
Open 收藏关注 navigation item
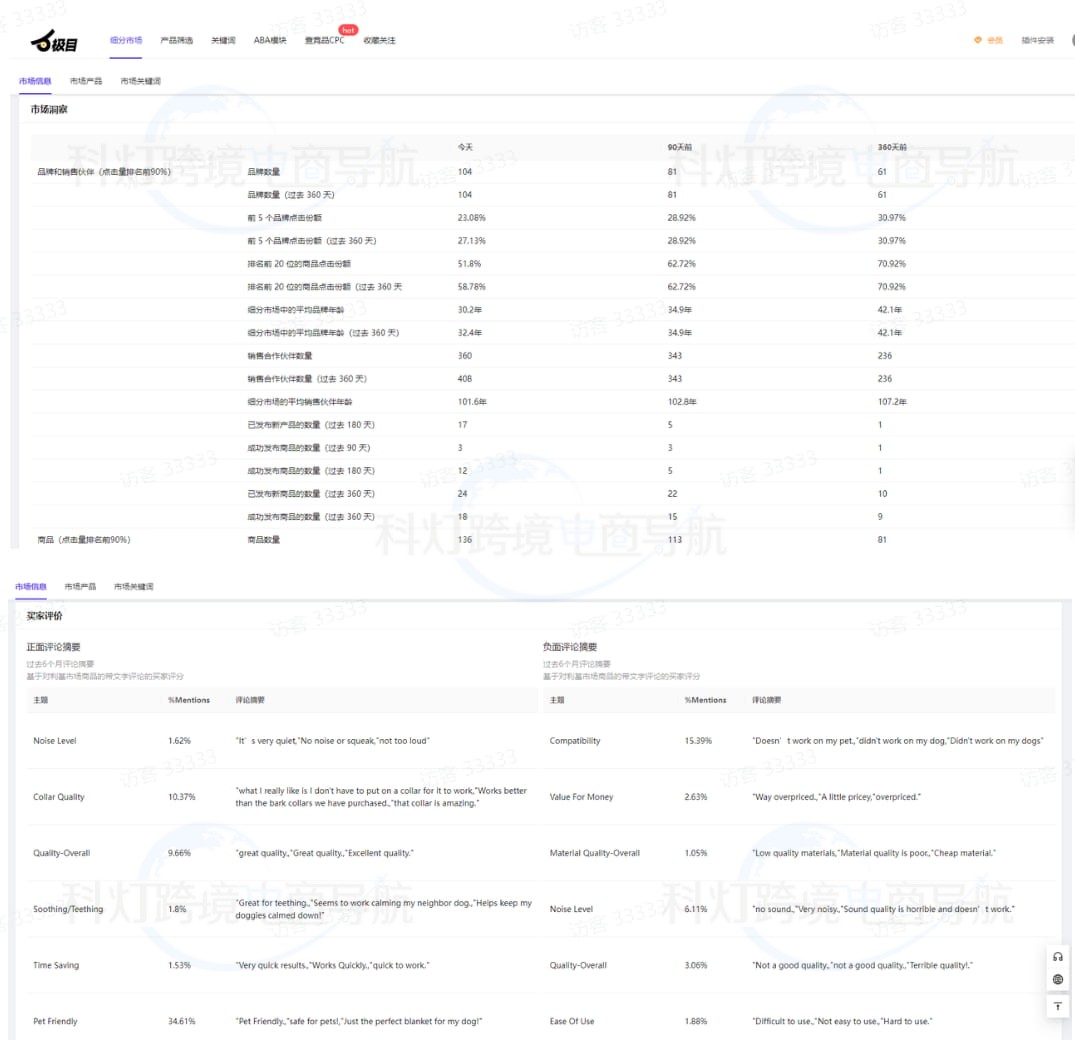click(379, 41)
